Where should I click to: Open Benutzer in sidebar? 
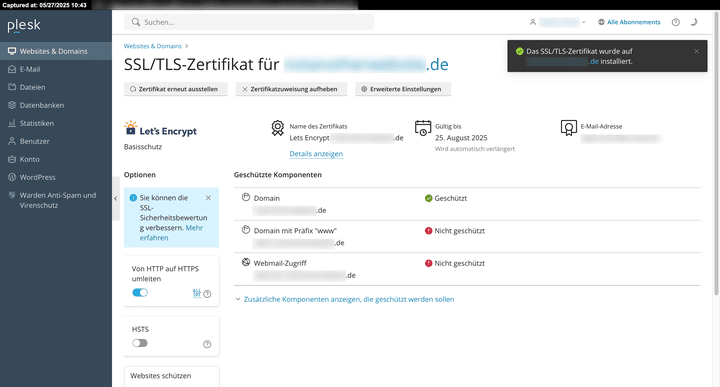tap(56, 141)
